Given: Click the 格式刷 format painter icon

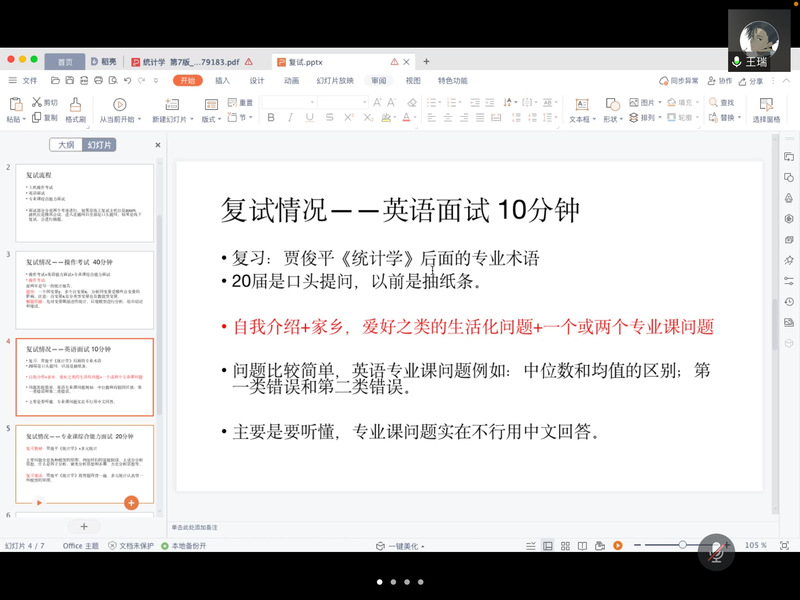Looking at the screenshot, I should click(x=75, y=104).
